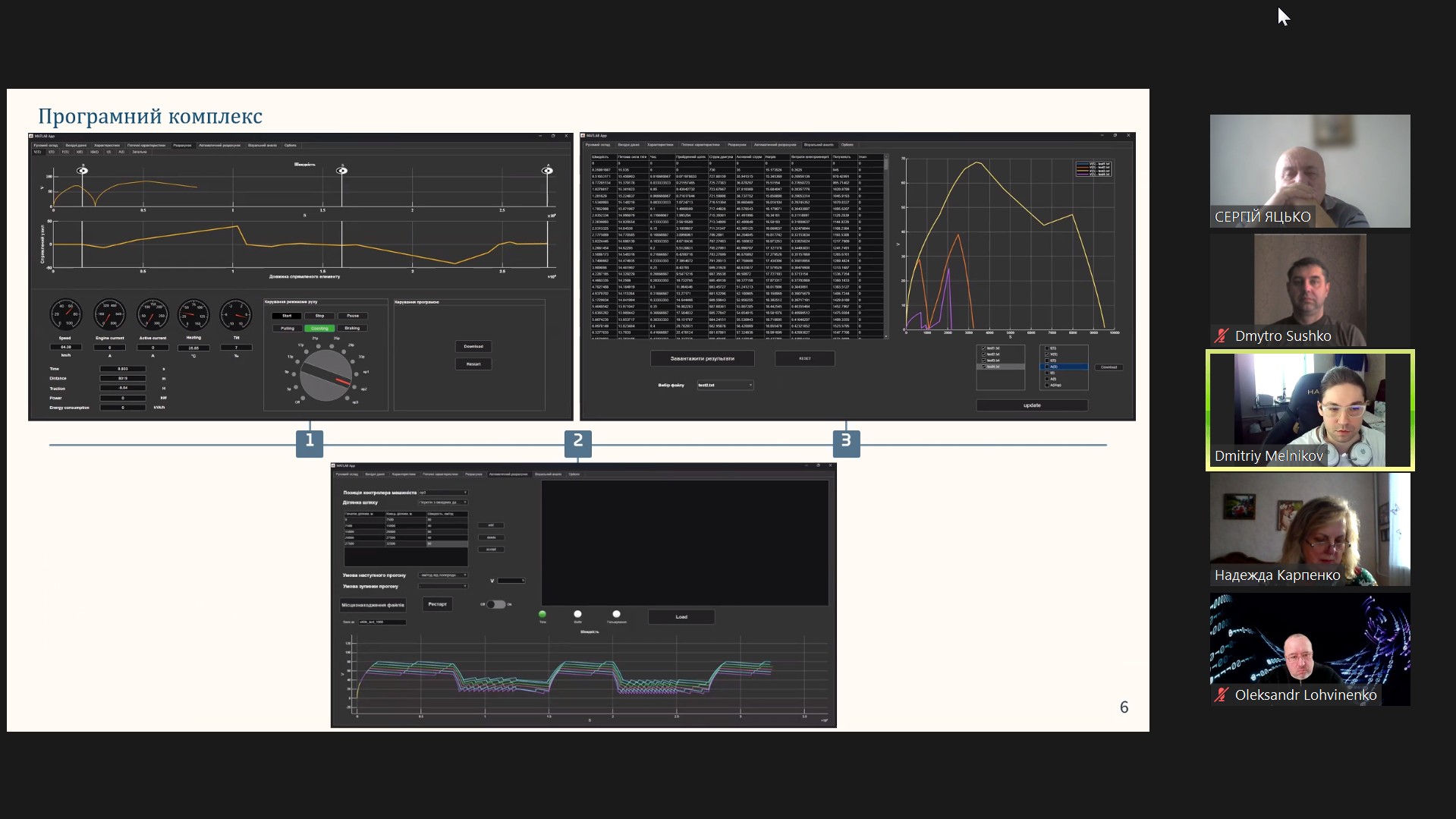Enable the highlighted A(S) checkbox
Viewport: 1456px width, 819px height.
tap(1047, 367)
